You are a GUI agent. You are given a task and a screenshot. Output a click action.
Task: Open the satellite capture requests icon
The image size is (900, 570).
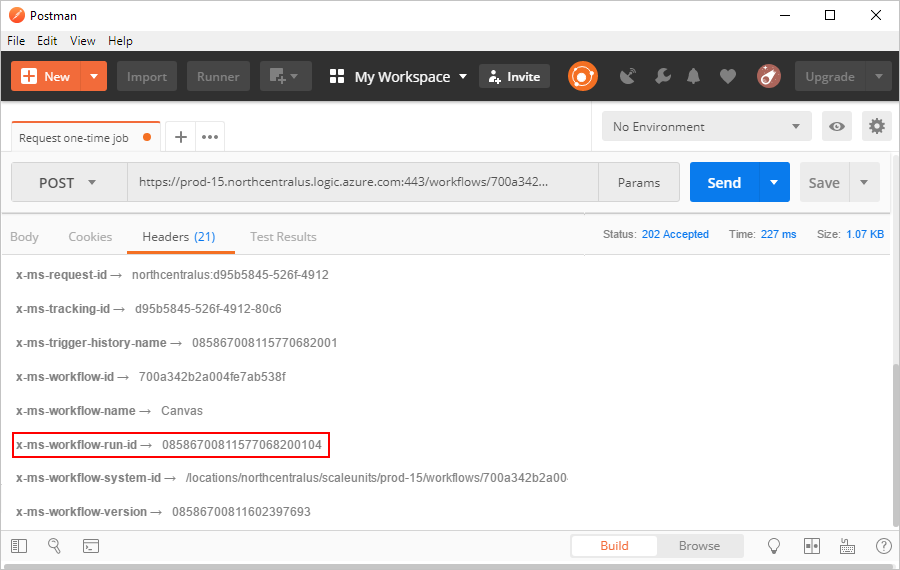point(628,76)
